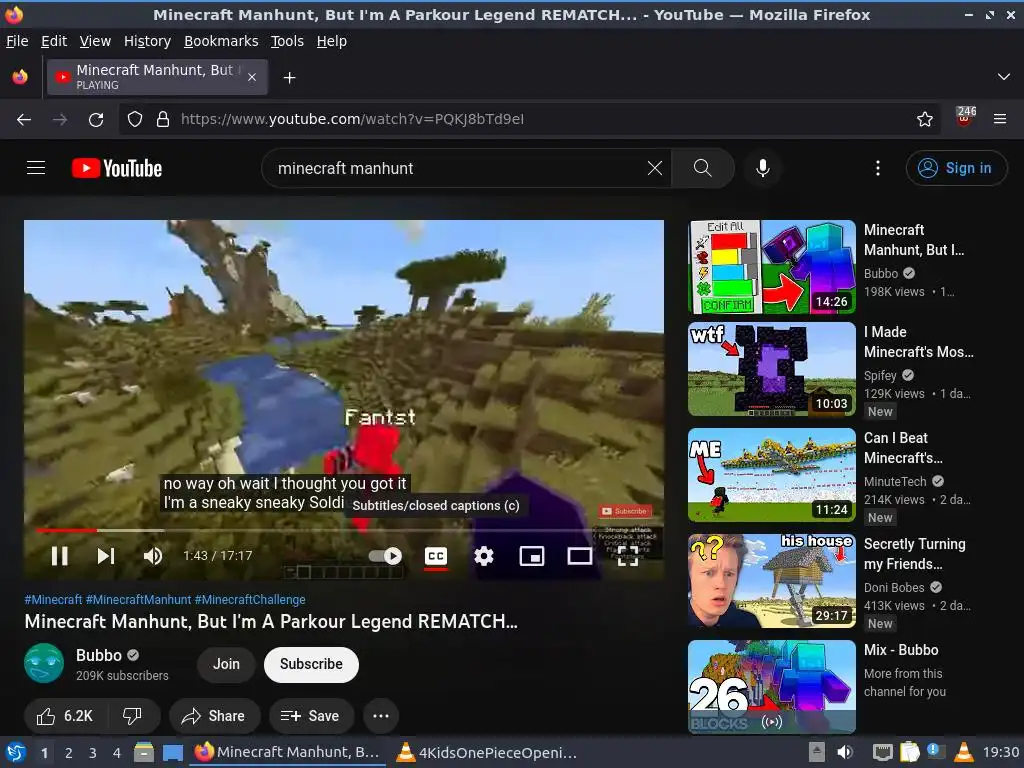Open the File menu
The height and width of the screenshot is (768, 1024).
pos(17,41)
